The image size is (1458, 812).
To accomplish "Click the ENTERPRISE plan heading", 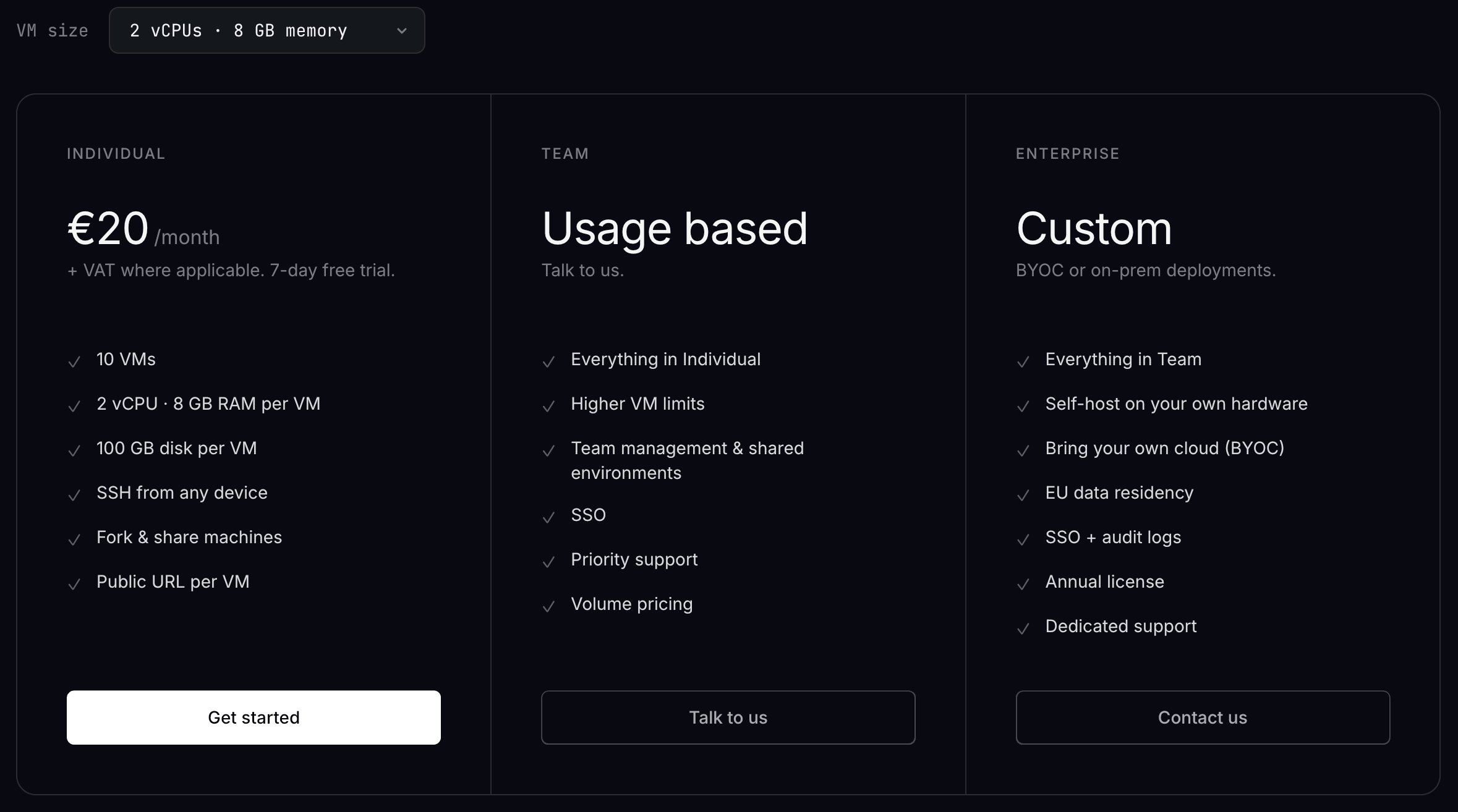I will coord(1068,153).
